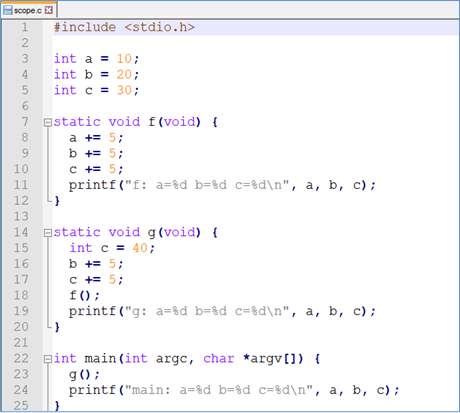Click the value 20 in int b
460x413 pixels.
click(x=124, y=75)
